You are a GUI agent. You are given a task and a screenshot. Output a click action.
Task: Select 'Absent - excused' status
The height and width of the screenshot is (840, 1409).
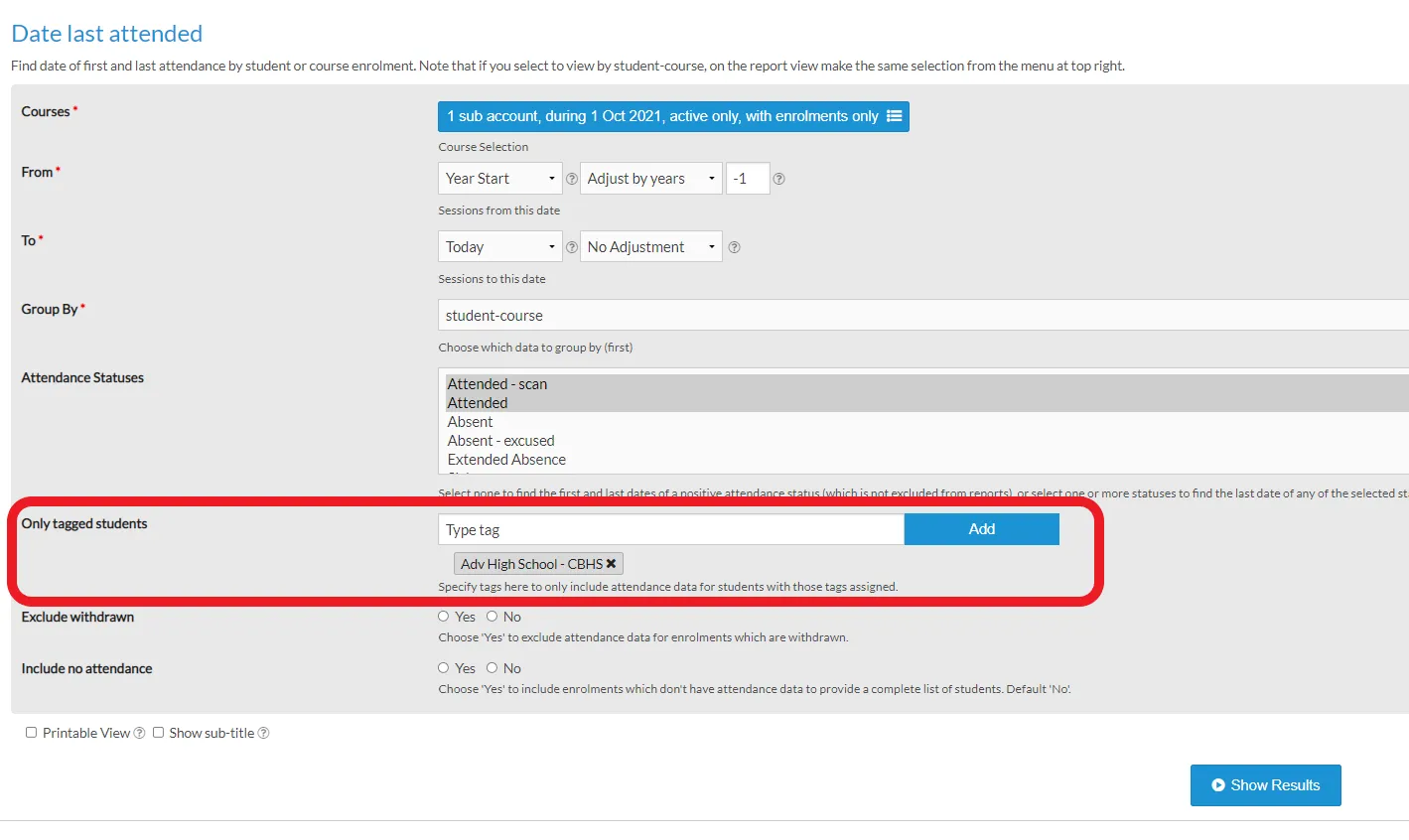coord(926,441)
